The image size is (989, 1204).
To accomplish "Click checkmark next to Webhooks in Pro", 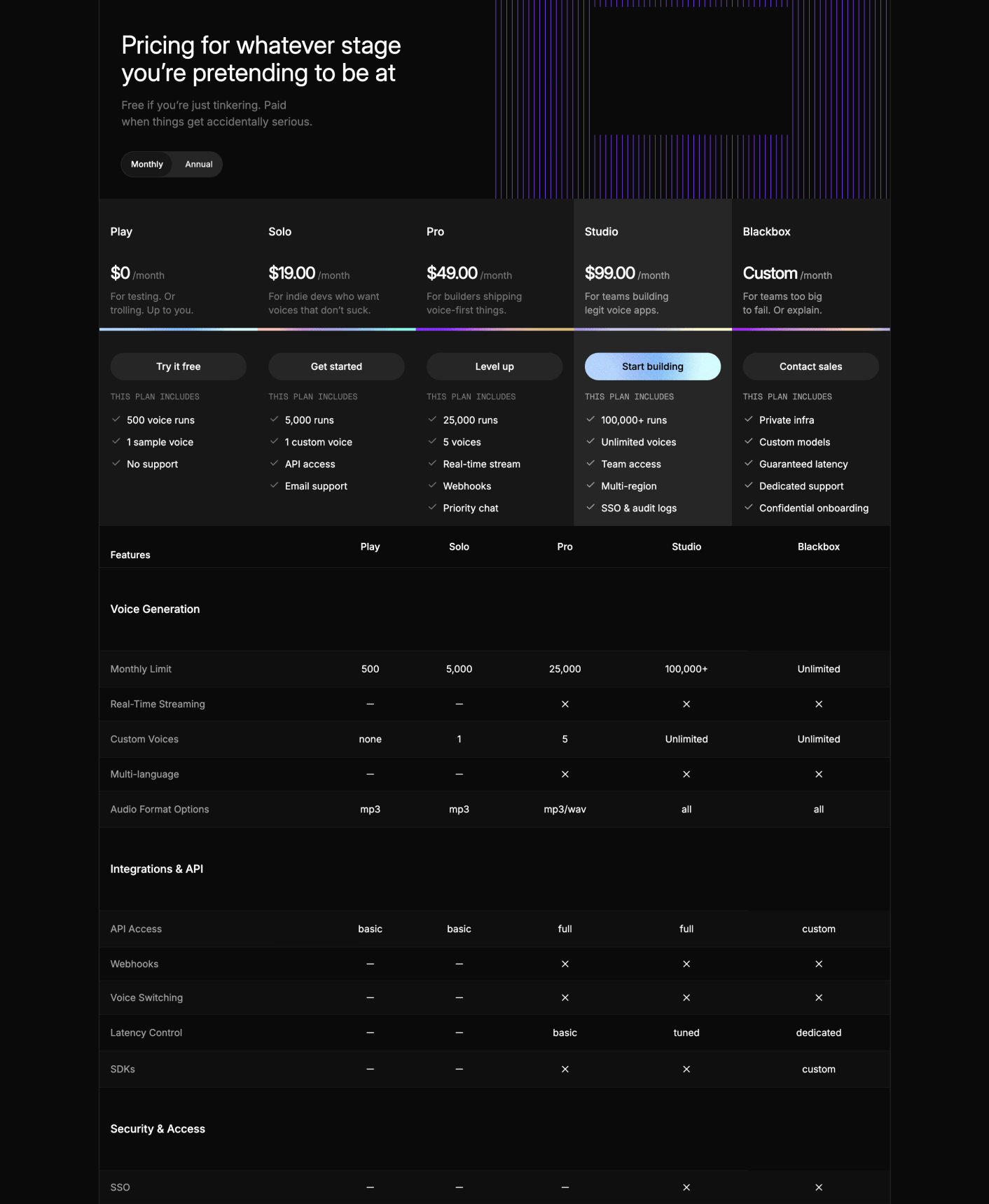I will click(x=432, y=485).
